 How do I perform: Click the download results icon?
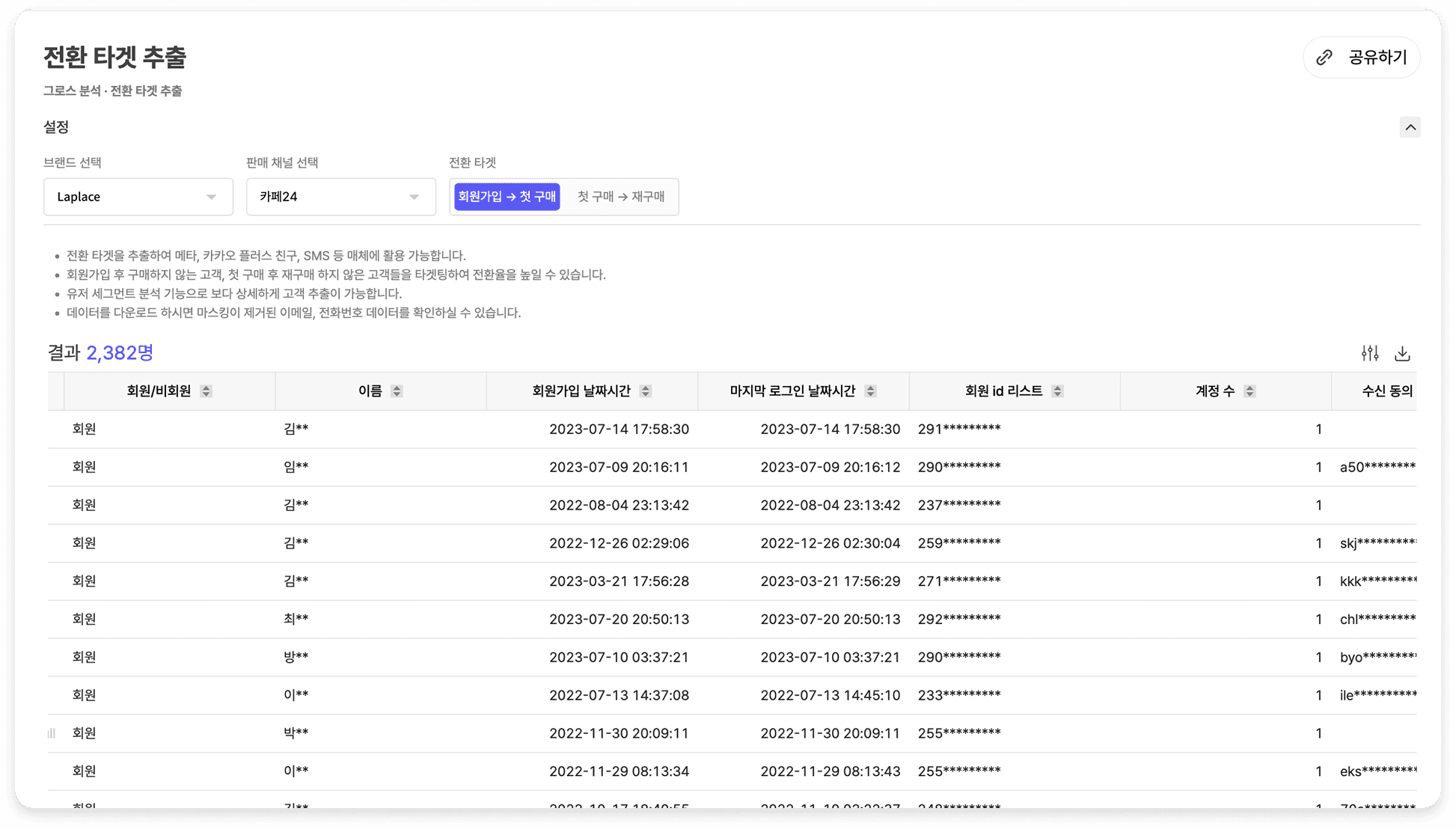(x=1402, y=353)
